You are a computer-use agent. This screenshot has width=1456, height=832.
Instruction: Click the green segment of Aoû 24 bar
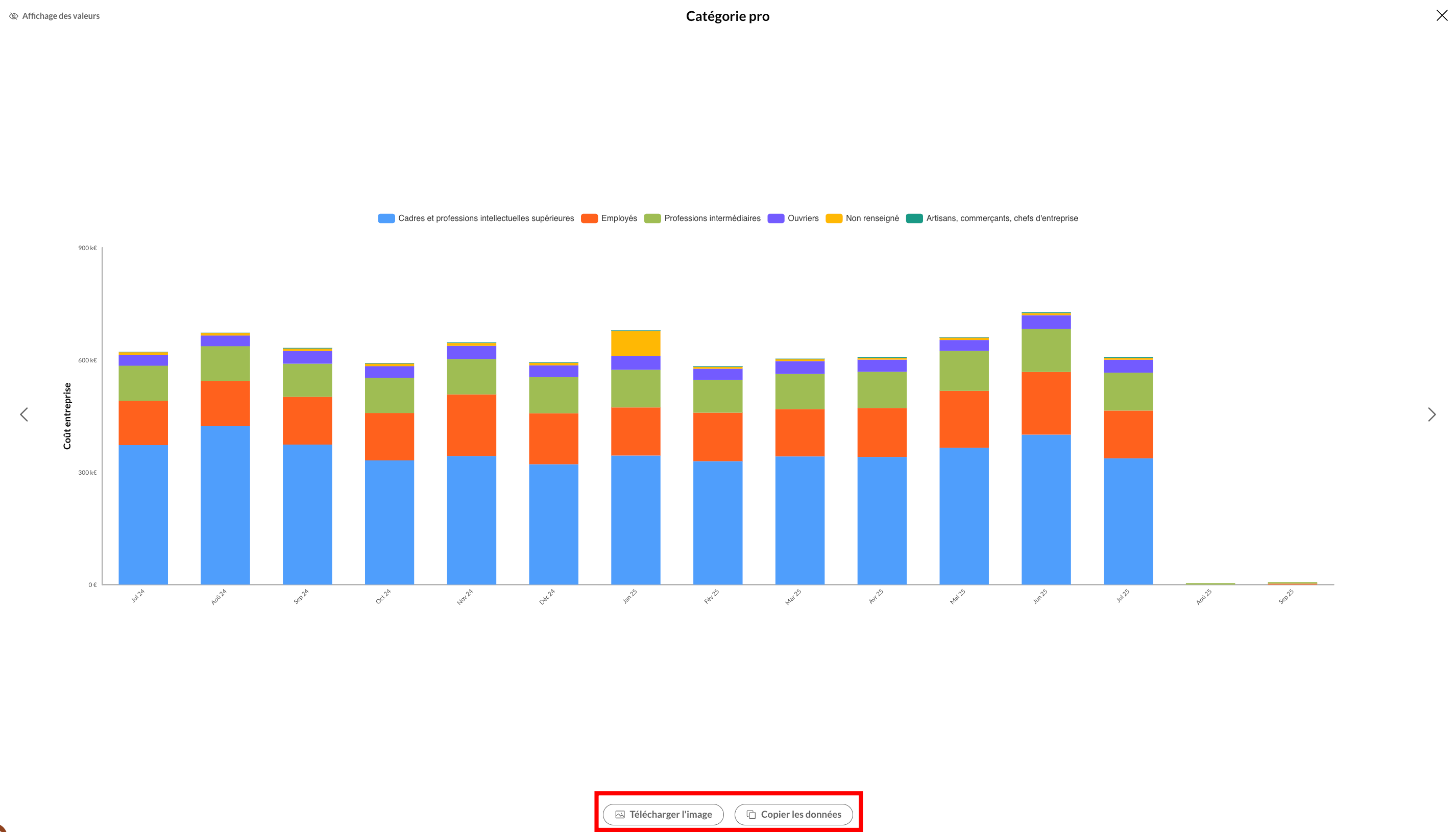225,363
